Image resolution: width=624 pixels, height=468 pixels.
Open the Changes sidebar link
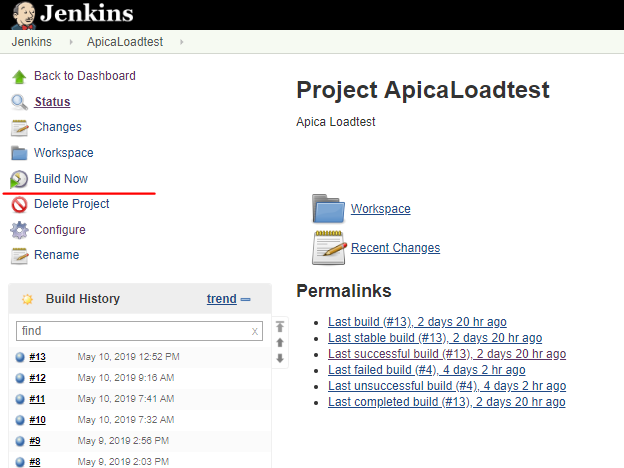click(x=58, y=127)
